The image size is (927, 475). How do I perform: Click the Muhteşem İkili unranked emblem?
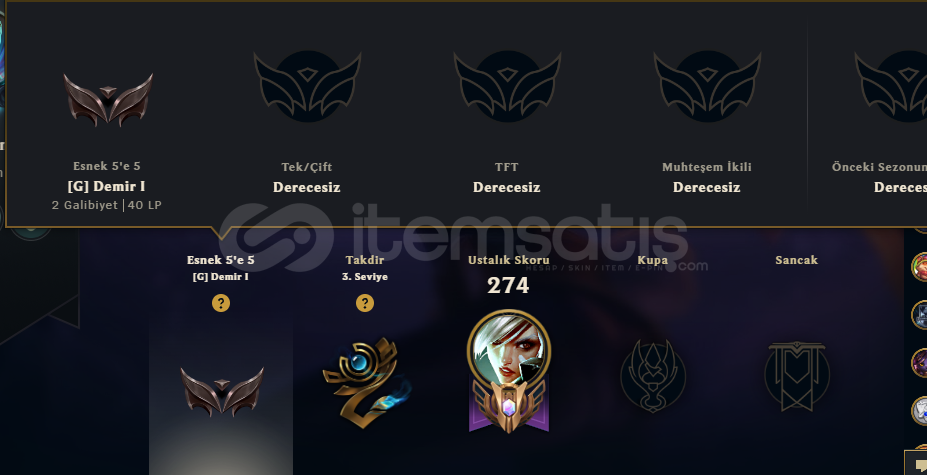tap(707, 86)
